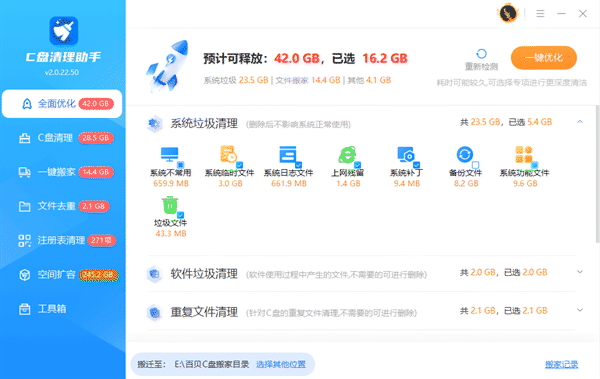Open 注册表清理 in sidebar
600x379 pixels.
coord(62,240)
